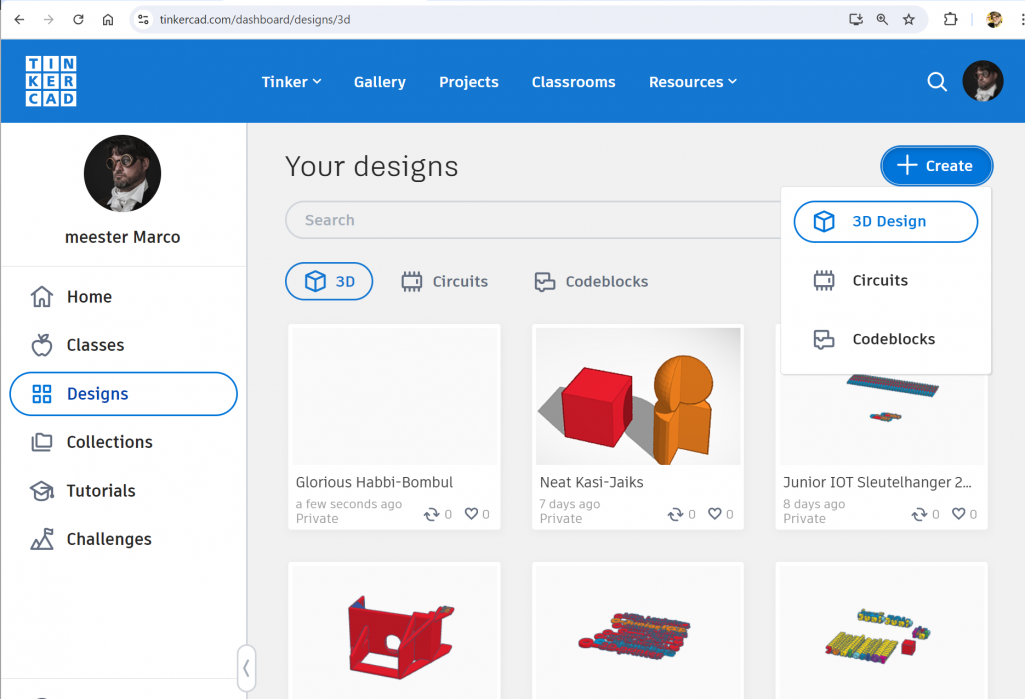The image size is (1025, 699).
Task: Click the Tinkercad logo in the header
Action: point(50,81)
